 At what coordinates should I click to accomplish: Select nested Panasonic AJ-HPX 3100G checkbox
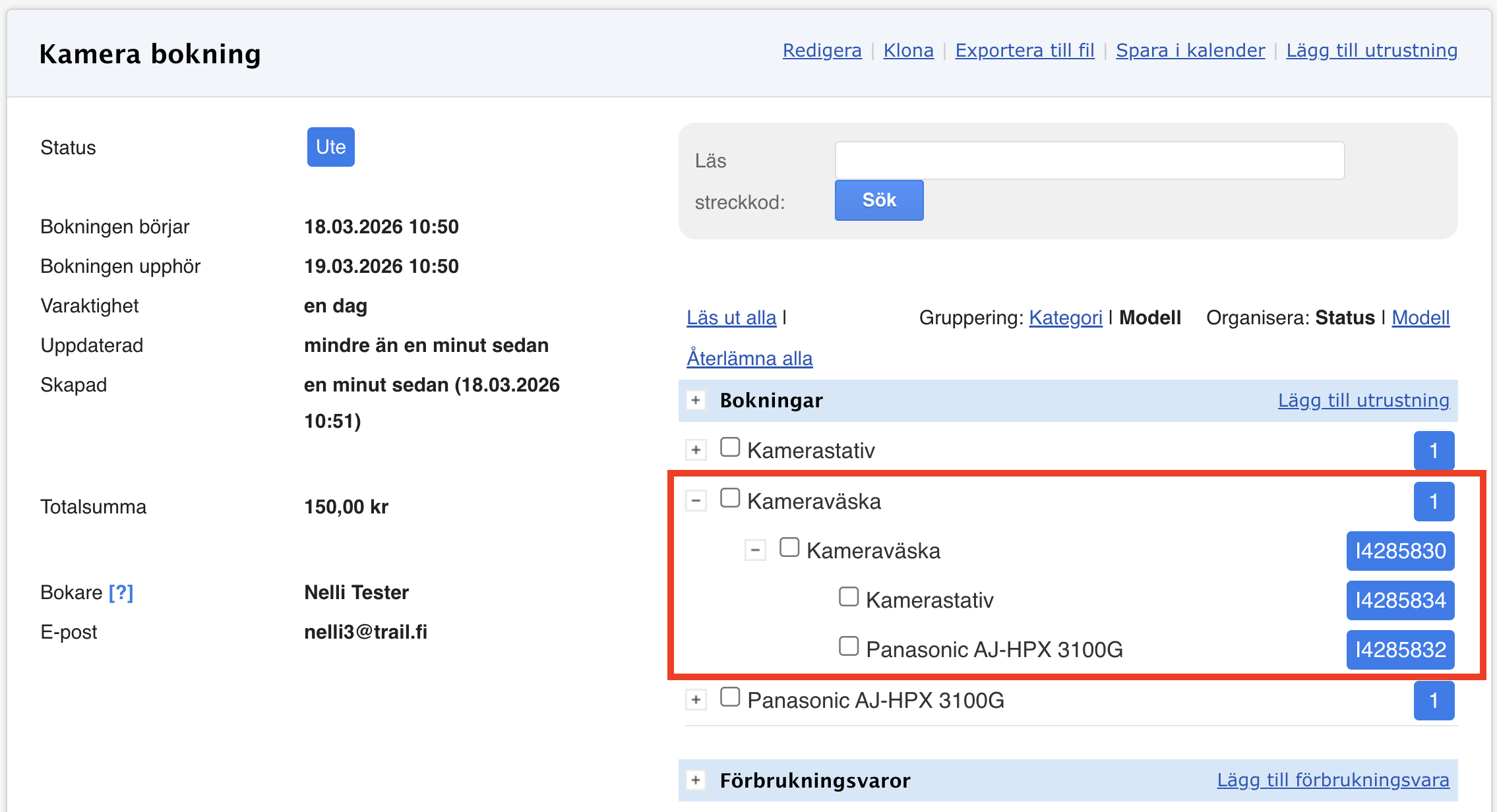[848, 646]
